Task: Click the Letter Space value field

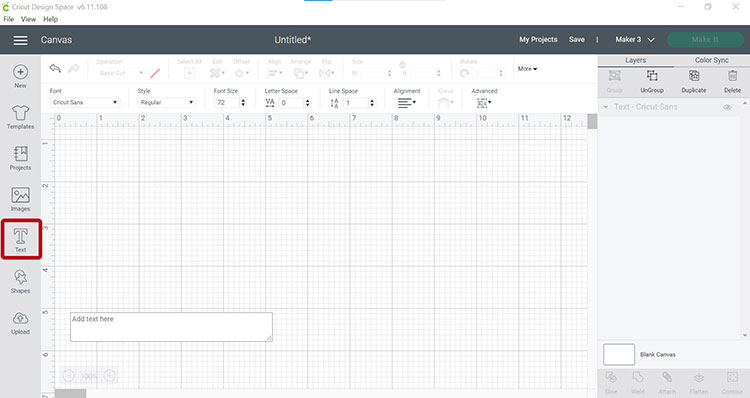Action: point(291,102)
